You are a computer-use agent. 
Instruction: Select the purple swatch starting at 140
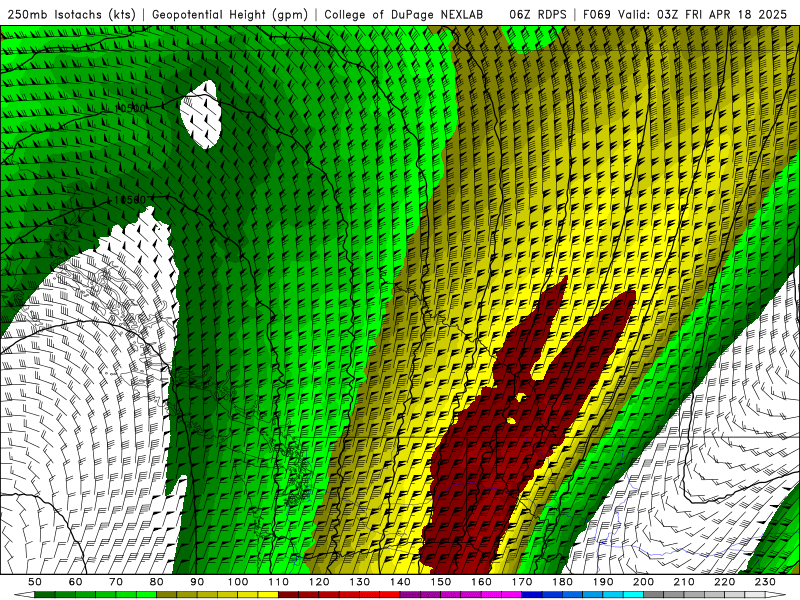tap(410, 594)
